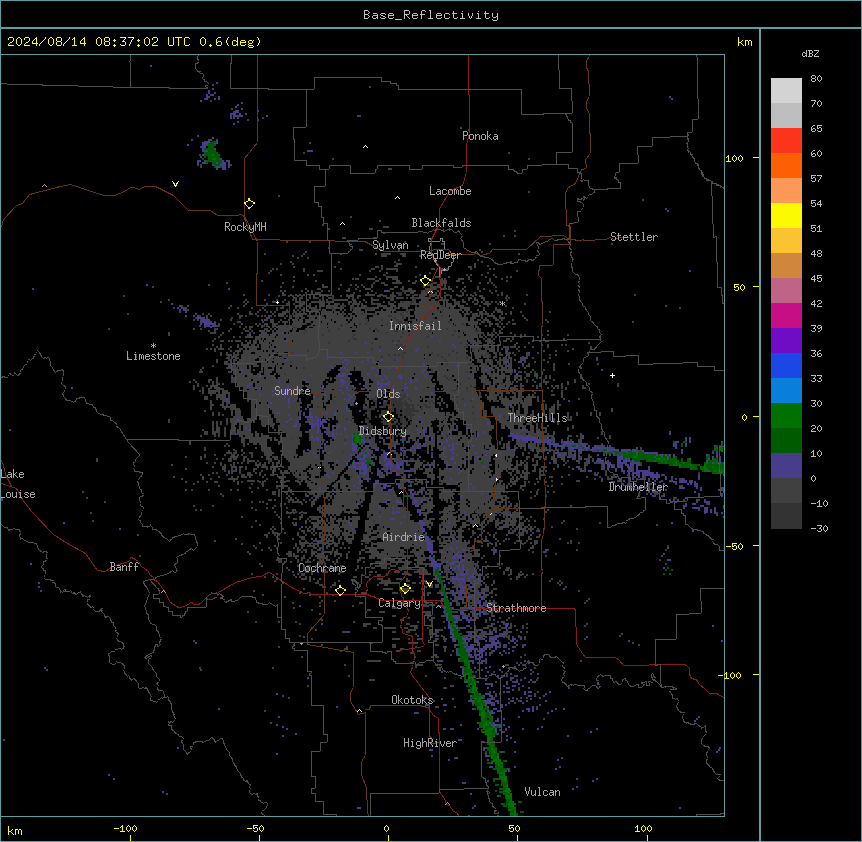The height and width of the screenshot is (842, 862).
Task: Select the red 65-60 dBZ legend swatch
Action: point(786,141)
